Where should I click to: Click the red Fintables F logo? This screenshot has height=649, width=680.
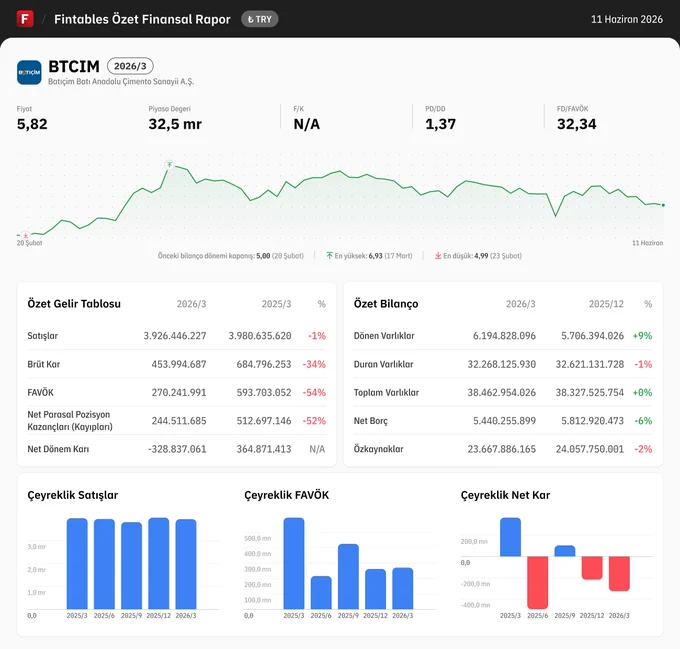click(25, 19)
